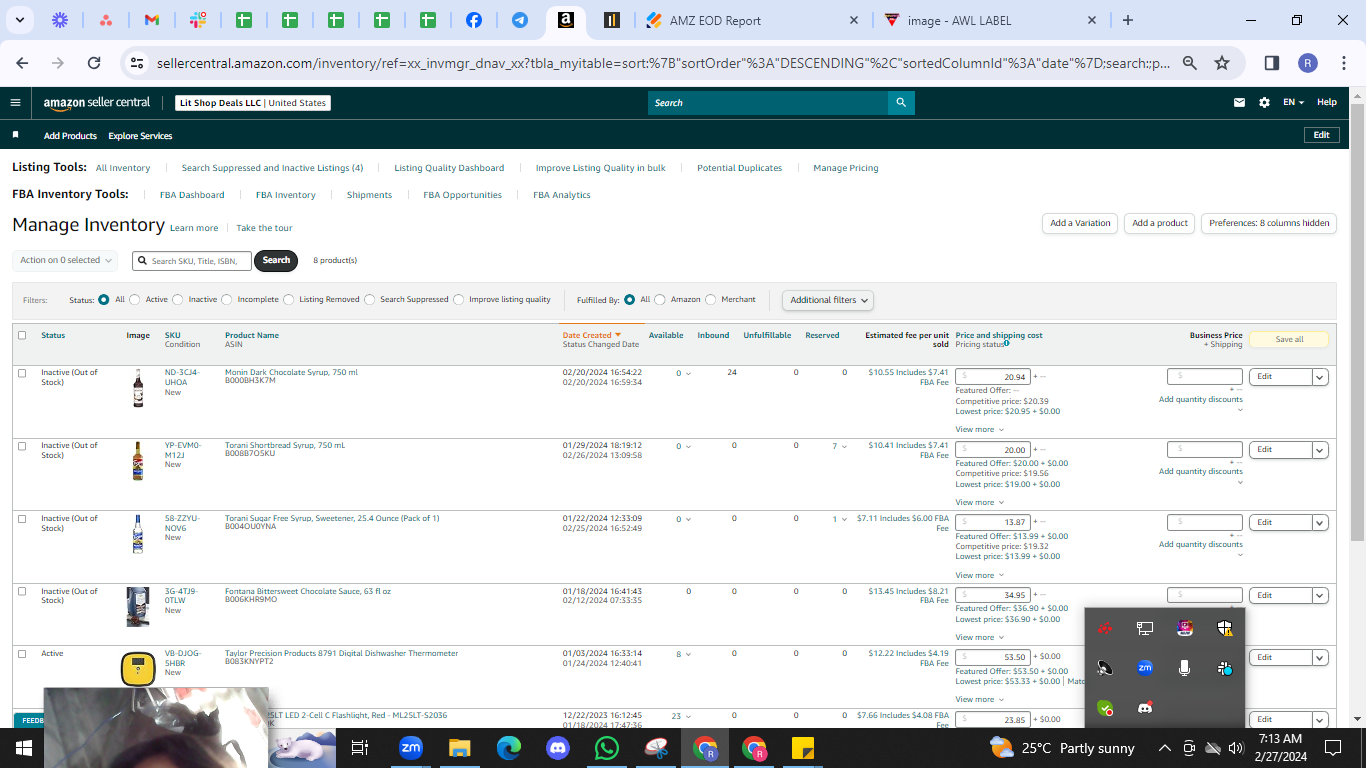1366x768 pixels.
Task: Expand the reserved quantity 7 chevron
Action: [x=844, y=446]
